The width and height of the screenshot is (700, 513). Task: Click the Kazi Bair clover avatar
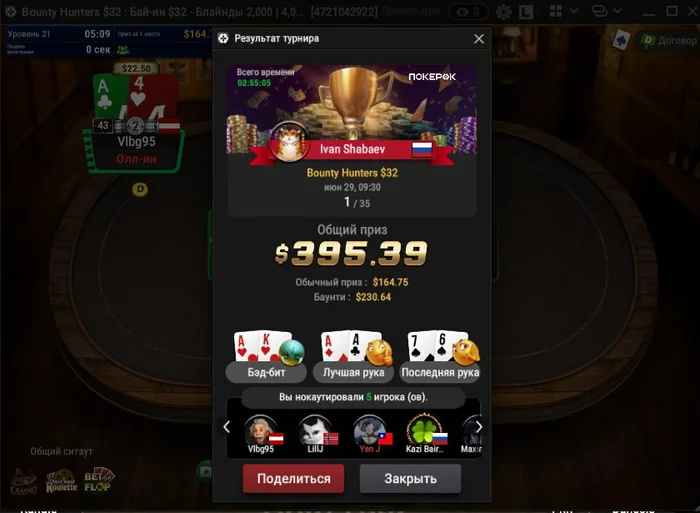point(424,431)
